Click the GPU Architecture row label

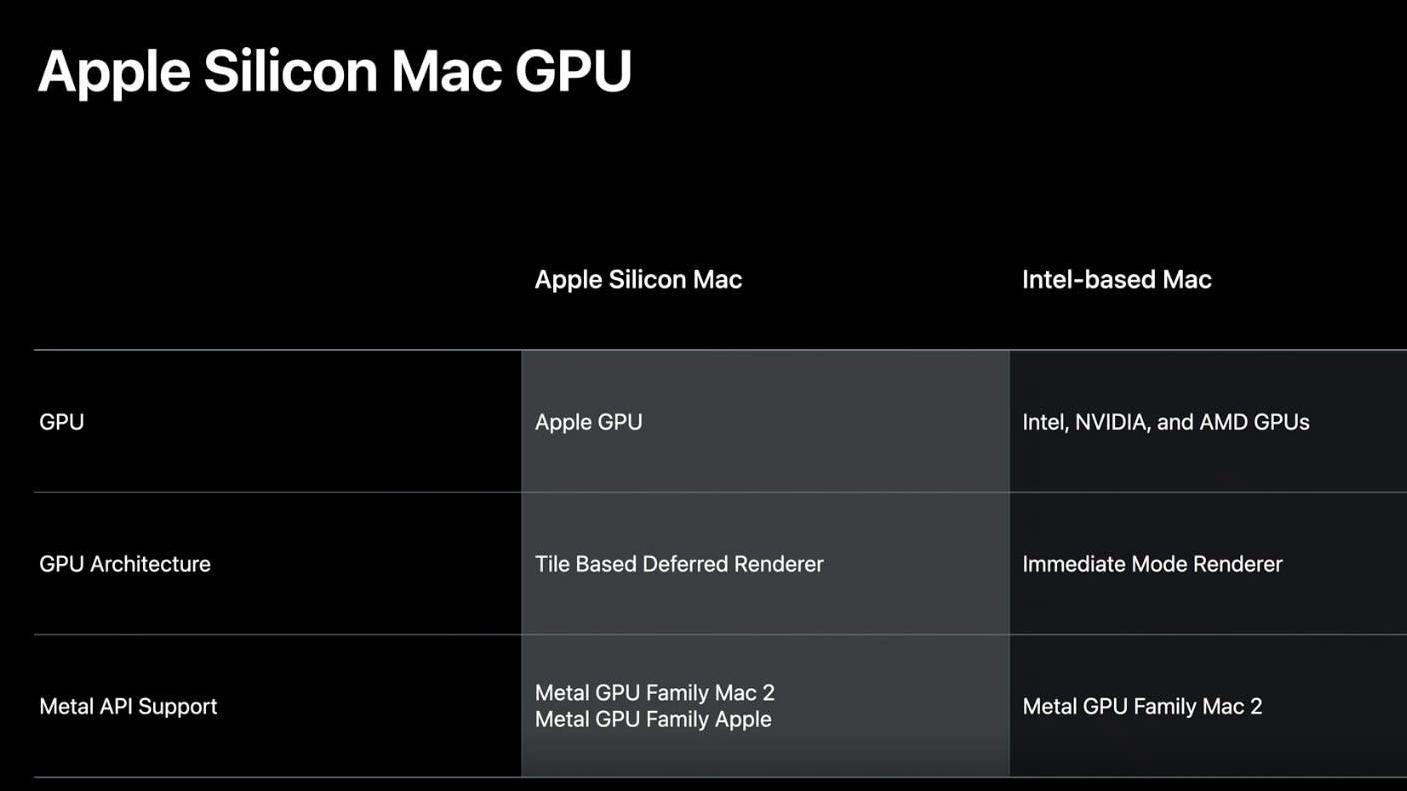(x=125, y=564)
